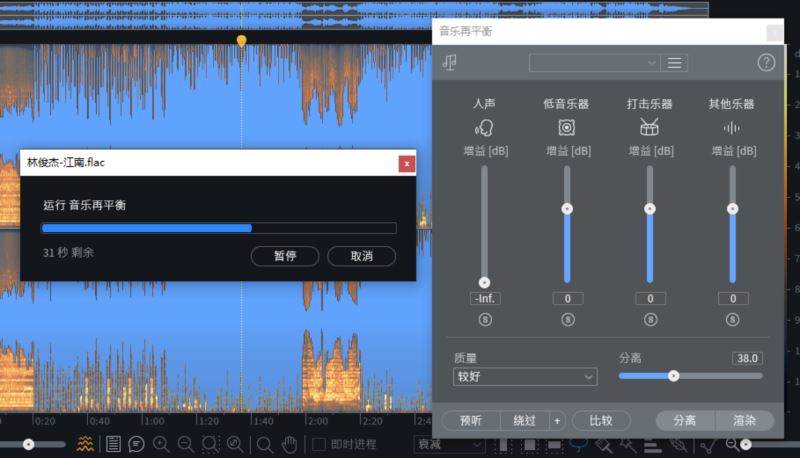This screenshot has height=458, width=800.
Task: Click the 分离 separation slider handle
Action: pyautogui.click(x=673, y=376)
